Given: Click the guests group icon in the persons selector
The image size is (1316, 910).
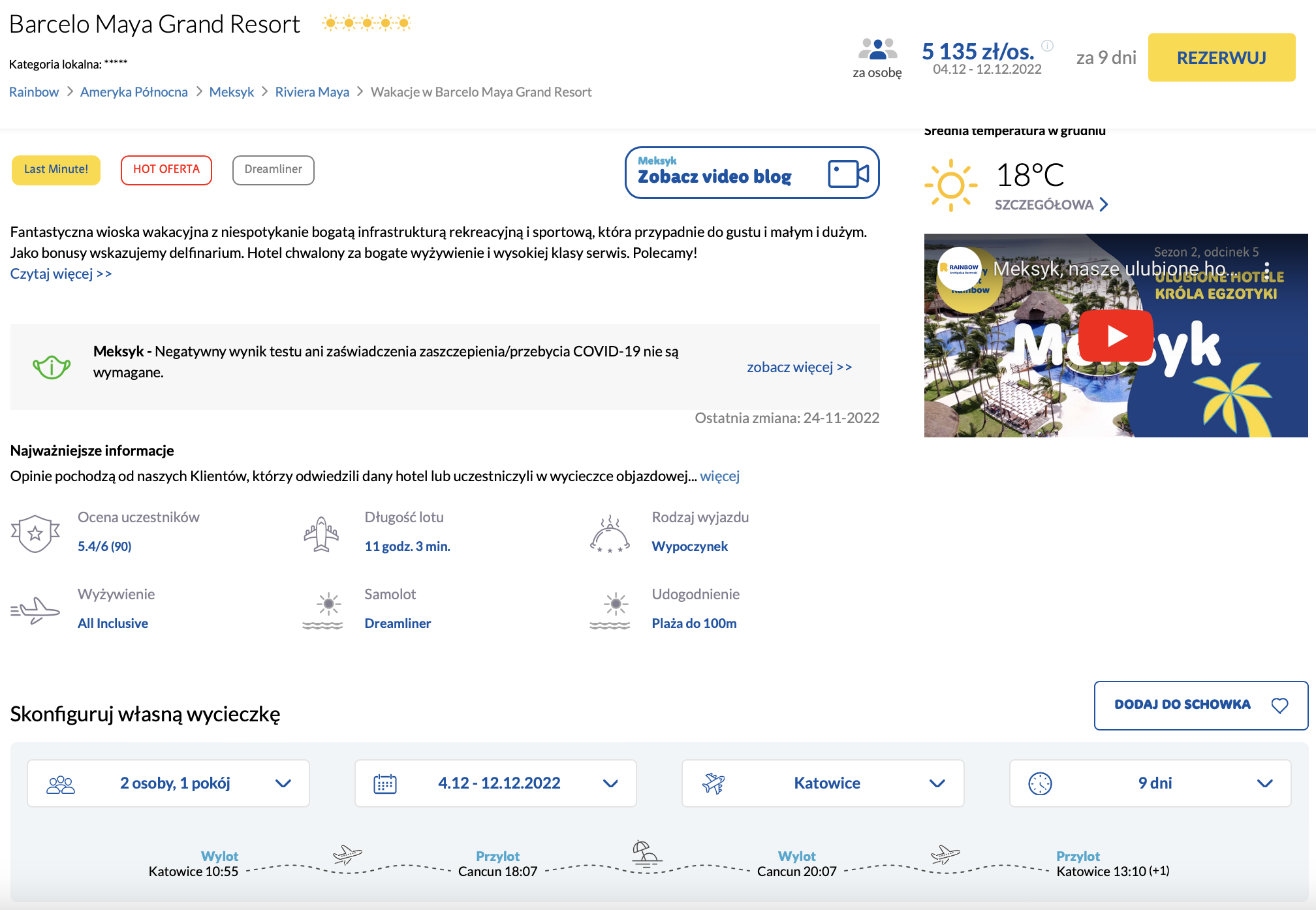Looking at the screenshot, I should tap(61, 783).
